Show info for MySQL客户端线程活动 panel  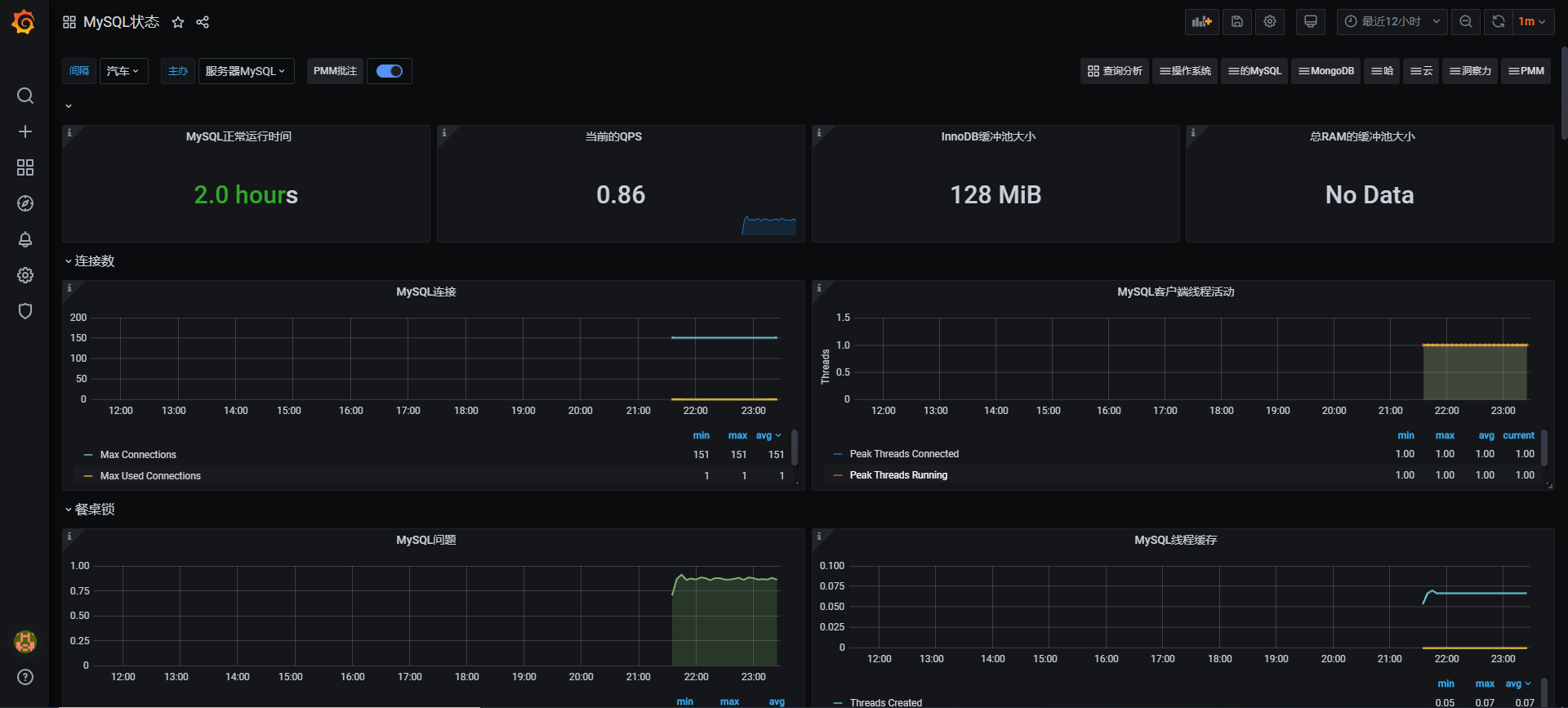tap(819, 287)
